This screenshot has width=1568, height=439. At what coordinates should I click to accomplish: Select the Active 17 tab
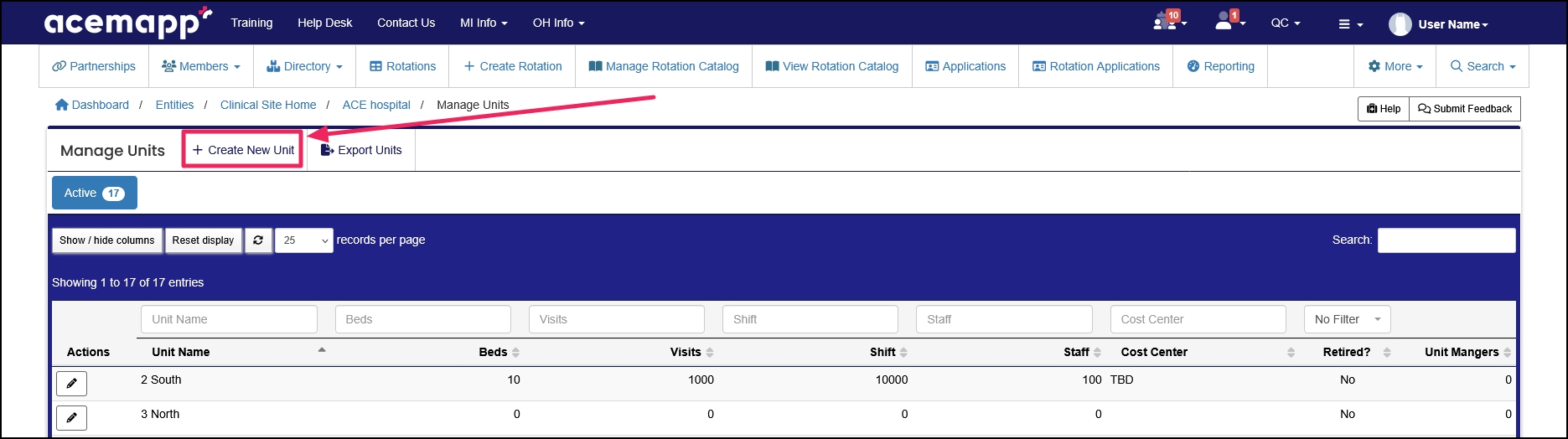95,193
